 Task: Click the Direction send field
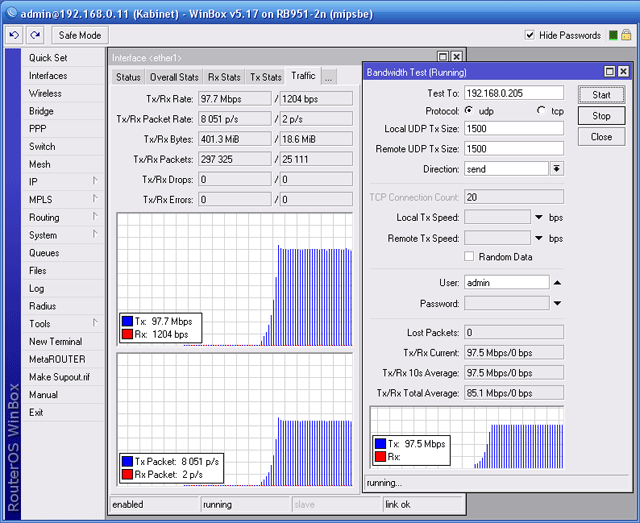(506, 169)
